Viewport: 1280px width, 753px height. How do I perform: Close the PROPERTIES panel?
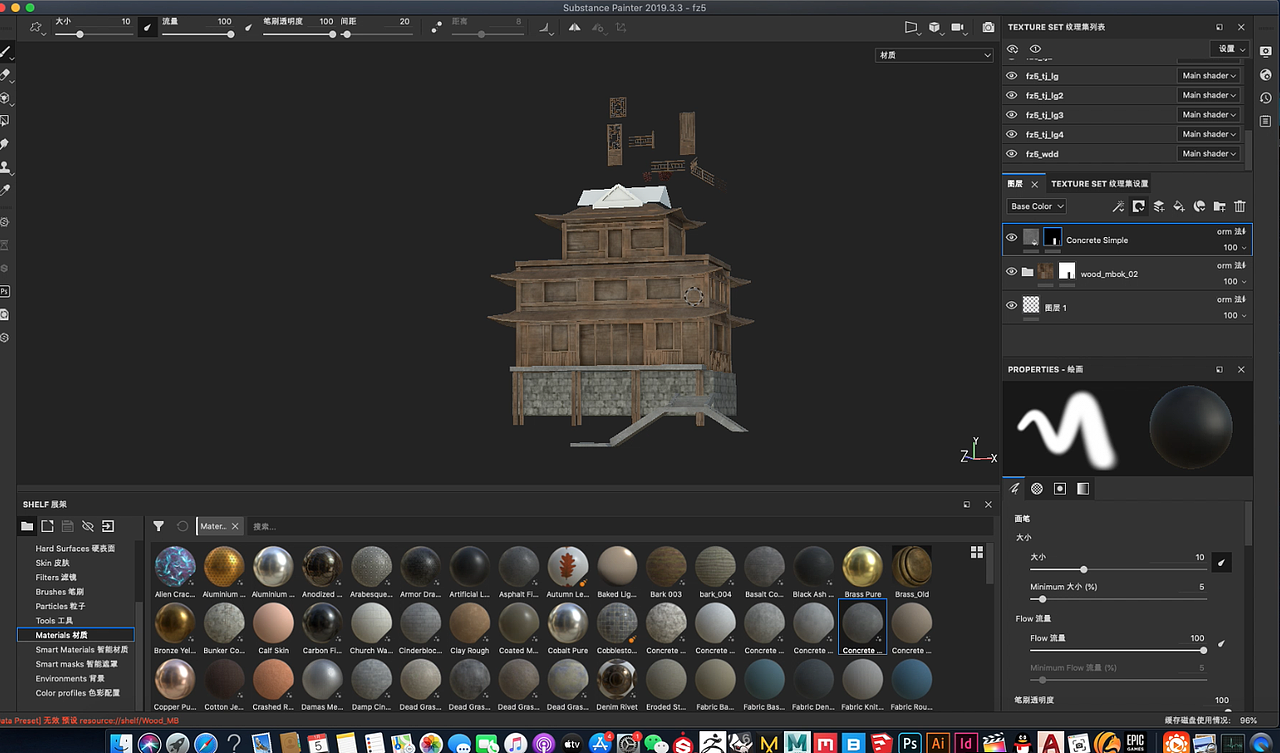[1241, 369]
